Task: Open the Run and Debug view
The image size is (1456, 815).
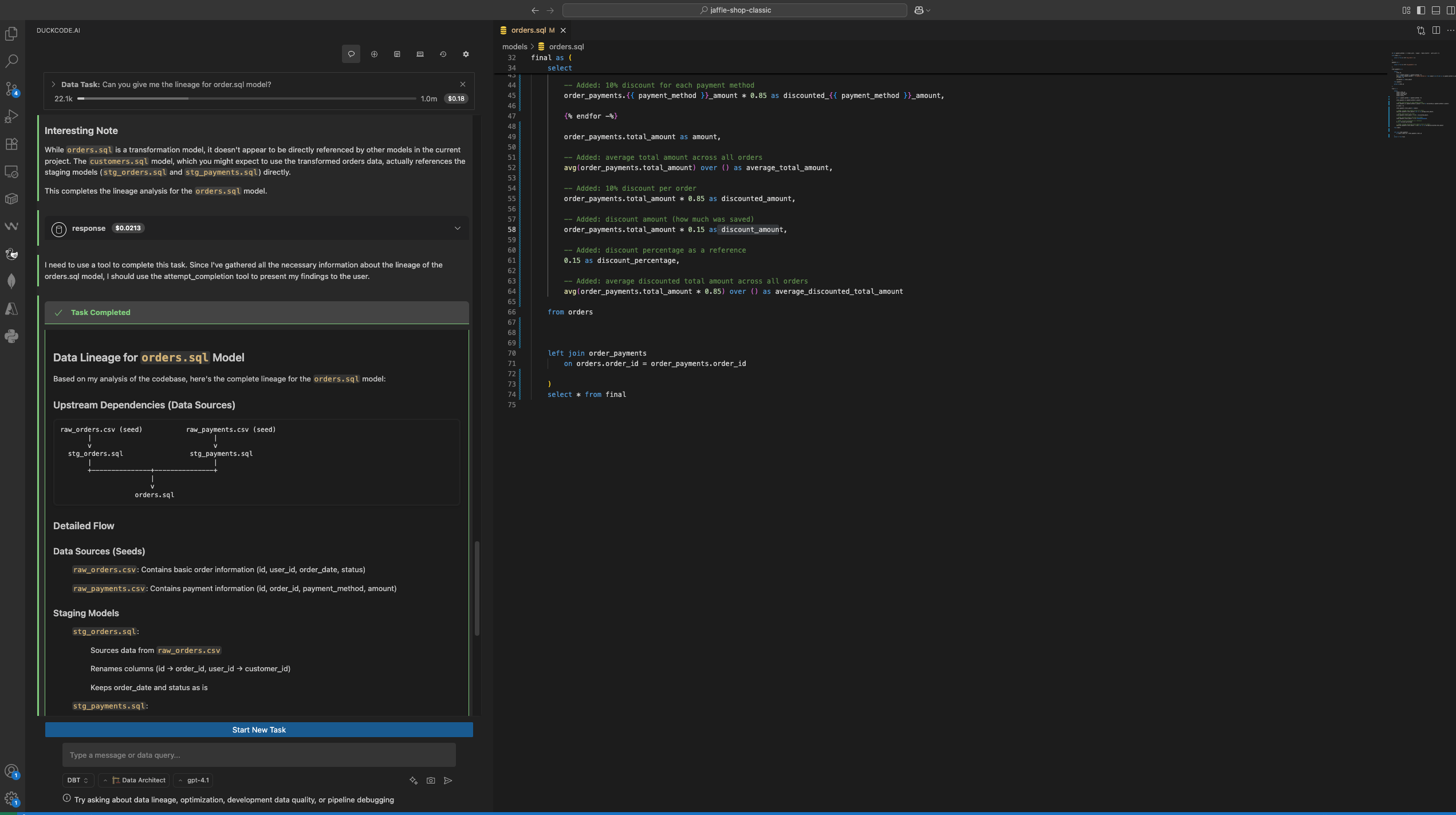Action: click(x=11, y=116)
